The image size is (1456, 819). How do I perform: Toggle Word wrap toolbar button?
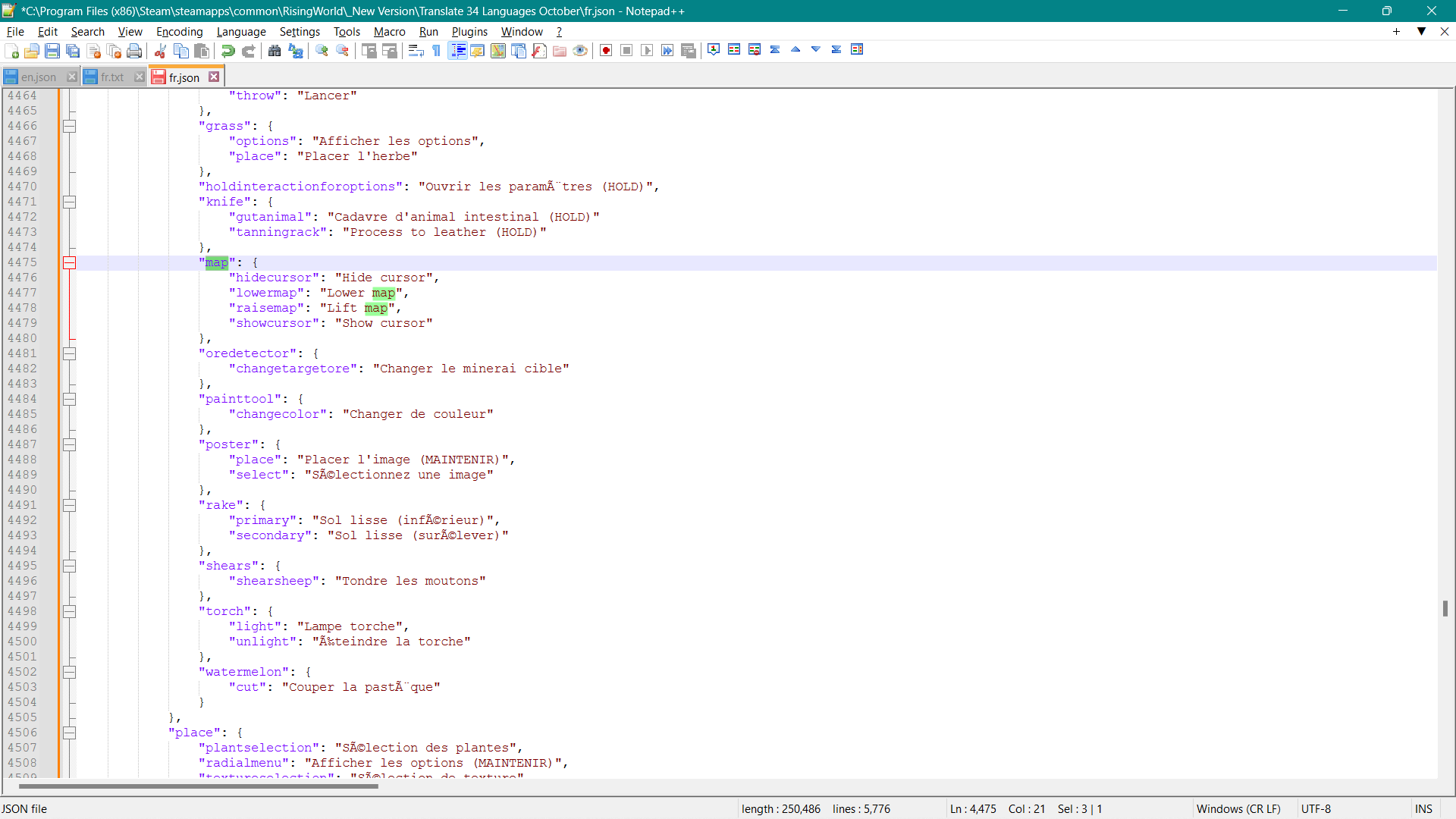416,51
